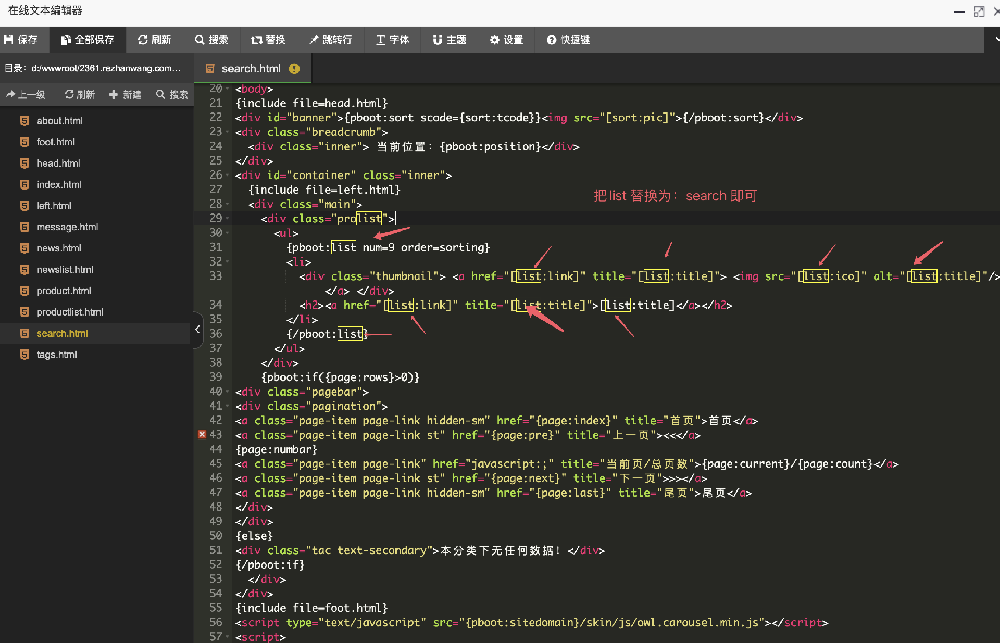Open the Theme (主题) menu
This screenshot has width=1000, height=643.
(450, 40)
